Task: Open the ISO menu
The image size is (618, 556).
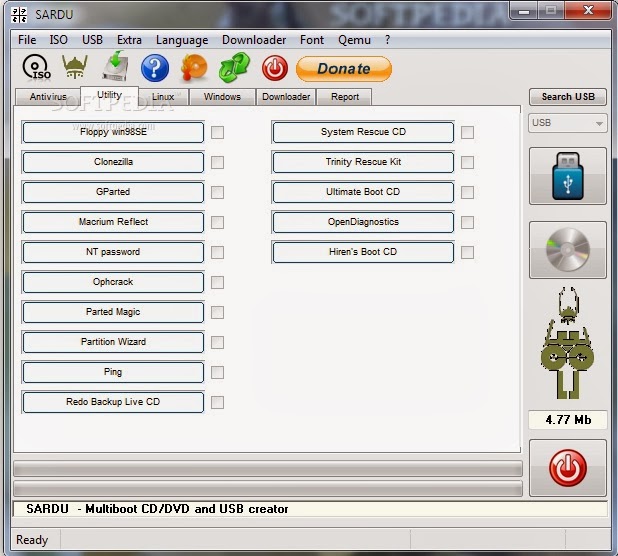Action: click(x=58, y=40)
